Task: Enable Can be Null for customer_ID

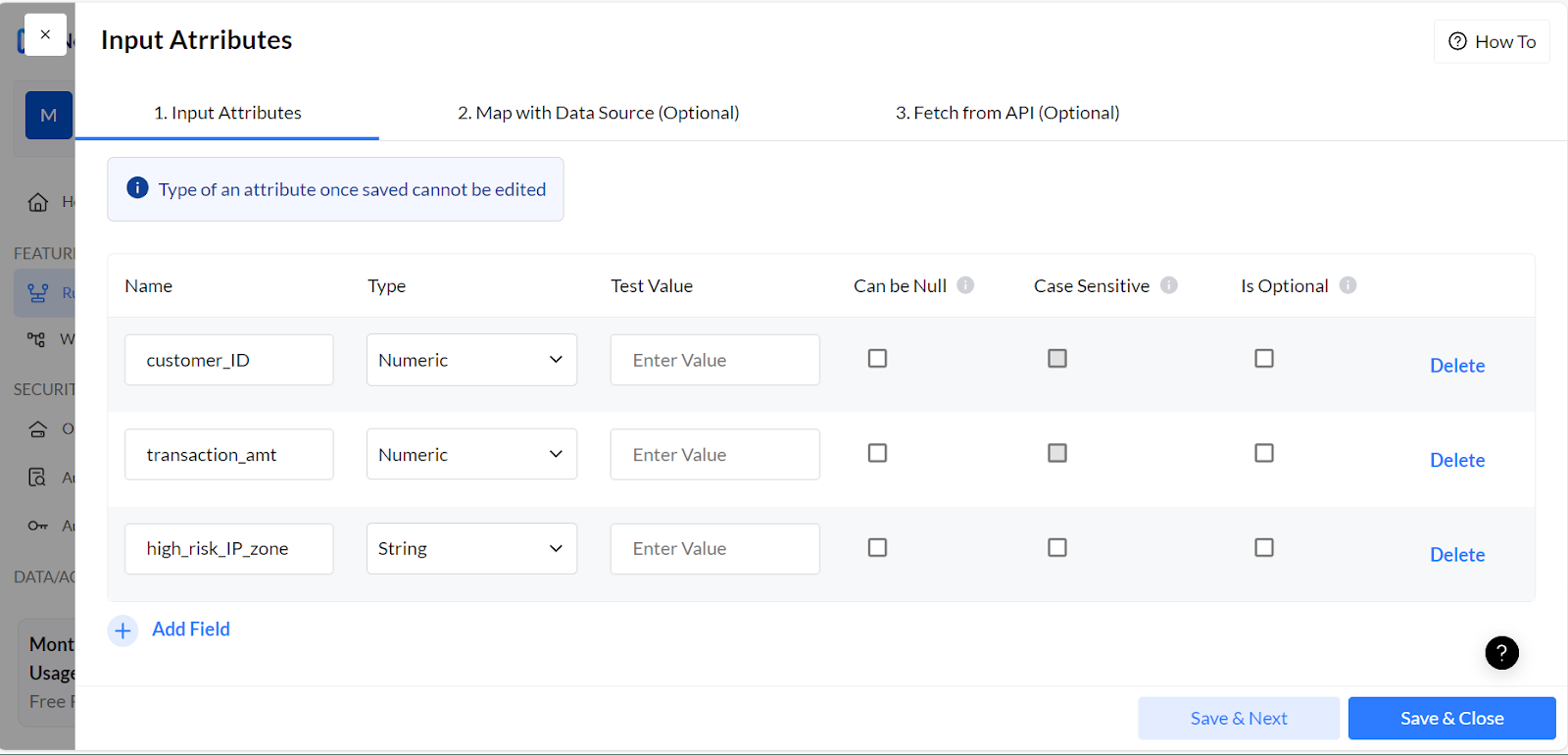Action: [877, 359]
